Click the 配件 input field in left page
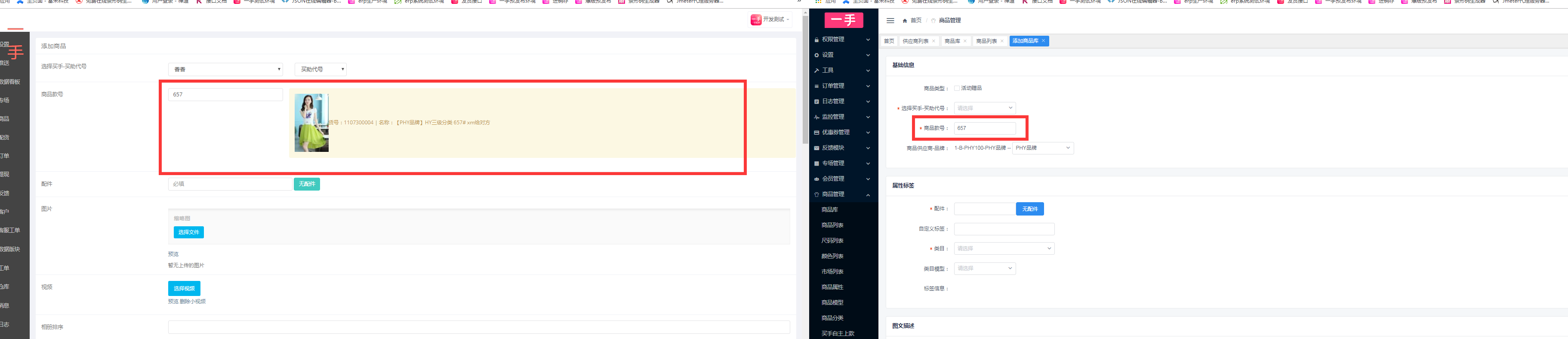1568x339 pixels. pyautogui.click(x=230, y=184)
